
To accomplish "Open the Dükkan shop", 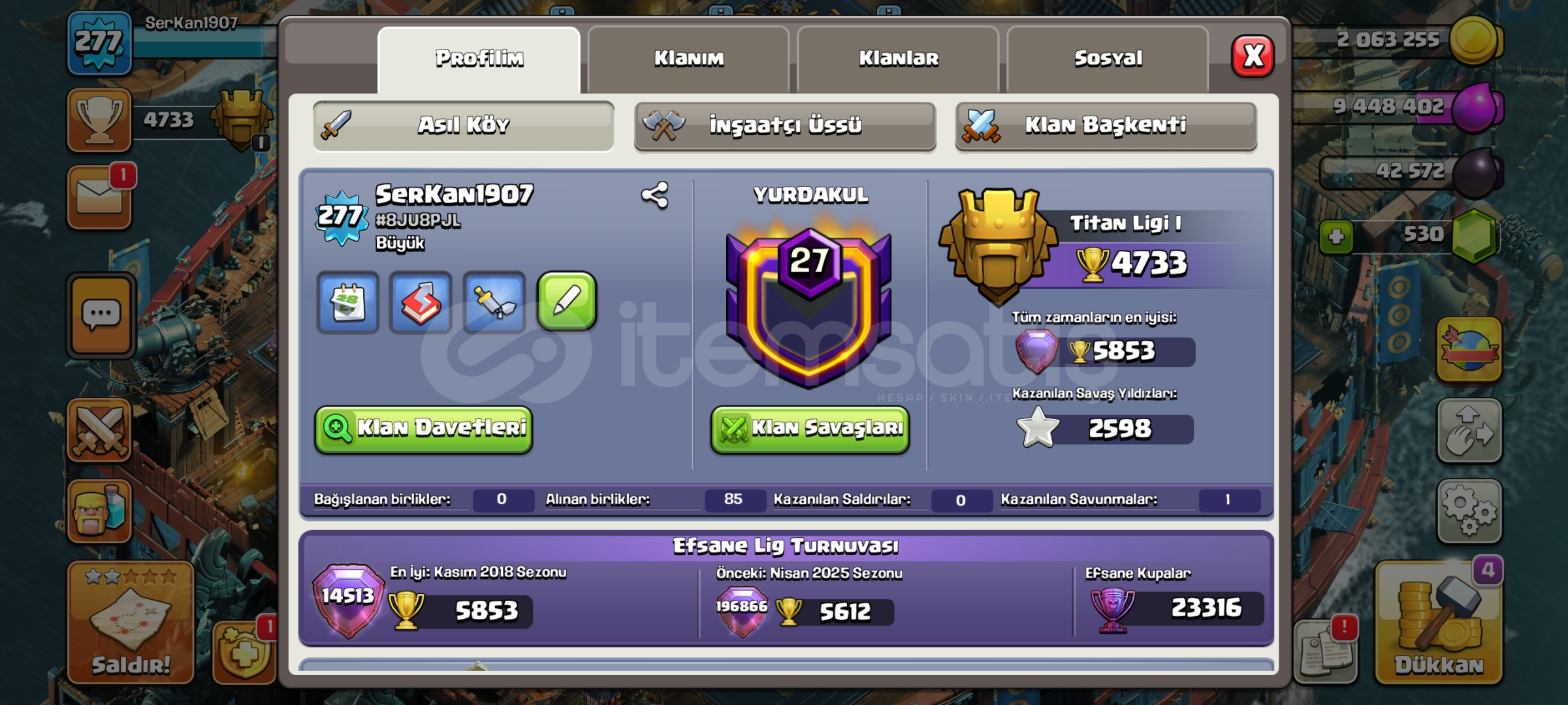I will pyautogui.click(x=1439, y=623).
